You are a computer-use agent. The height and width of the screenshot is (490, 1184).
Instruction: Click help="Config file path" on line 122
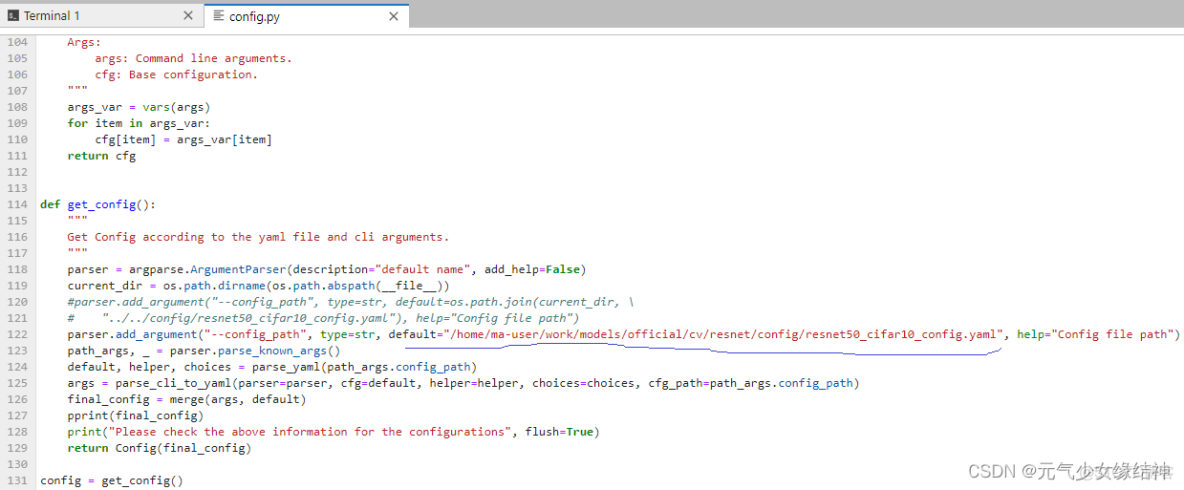pyautogui.click(x=1095, y=334)
